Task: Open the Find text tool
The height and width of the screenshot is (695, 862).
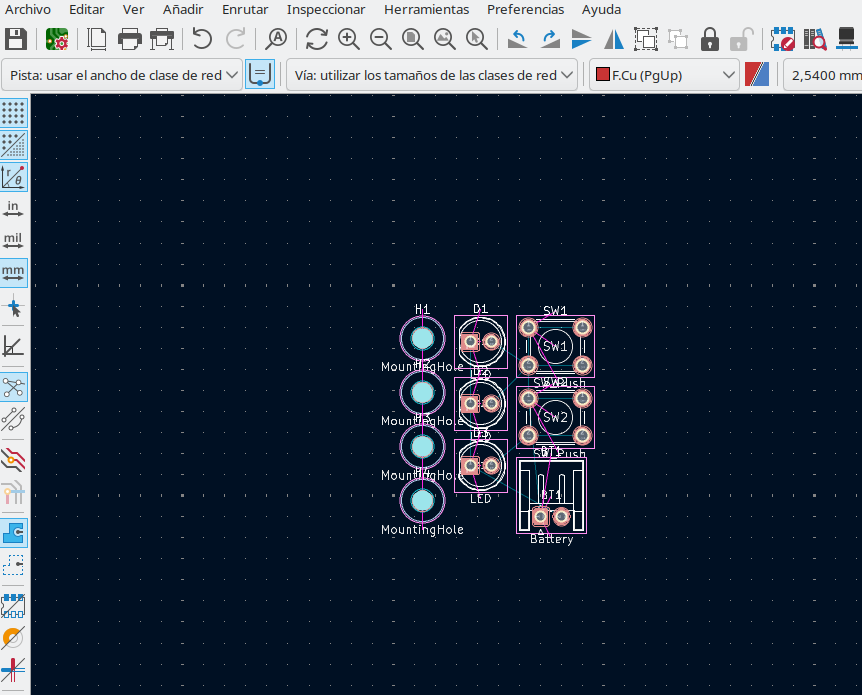Action: 275,40
